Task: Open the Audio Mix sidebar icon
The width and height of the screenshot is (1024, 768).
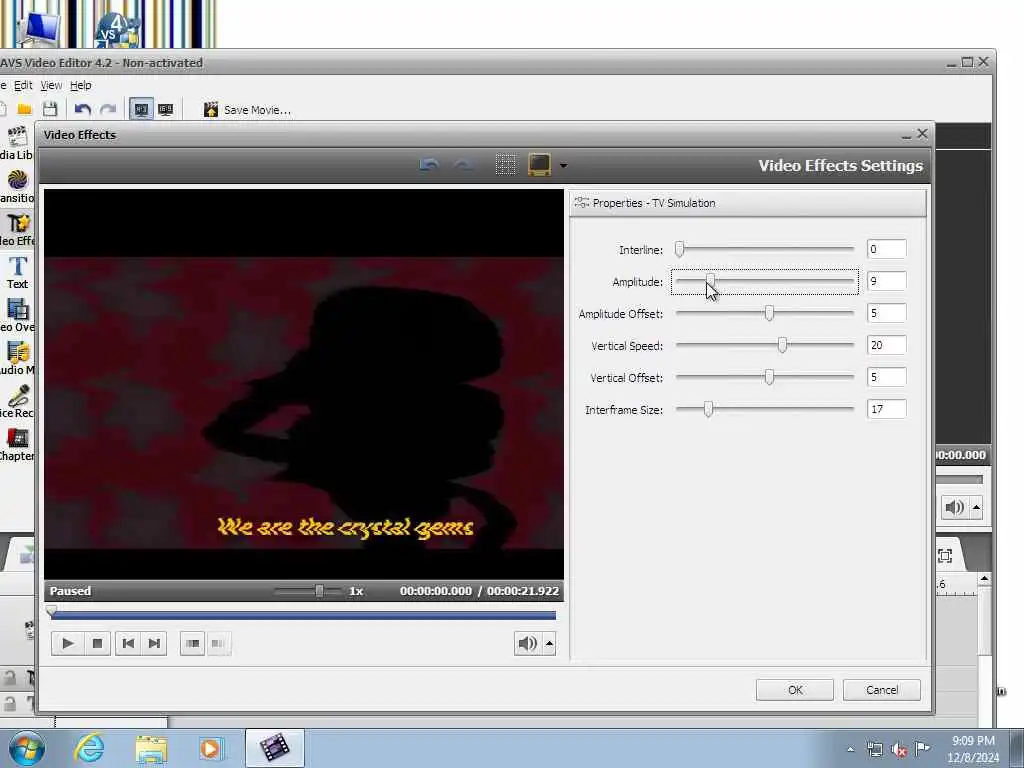Action: tap(18, 359)
